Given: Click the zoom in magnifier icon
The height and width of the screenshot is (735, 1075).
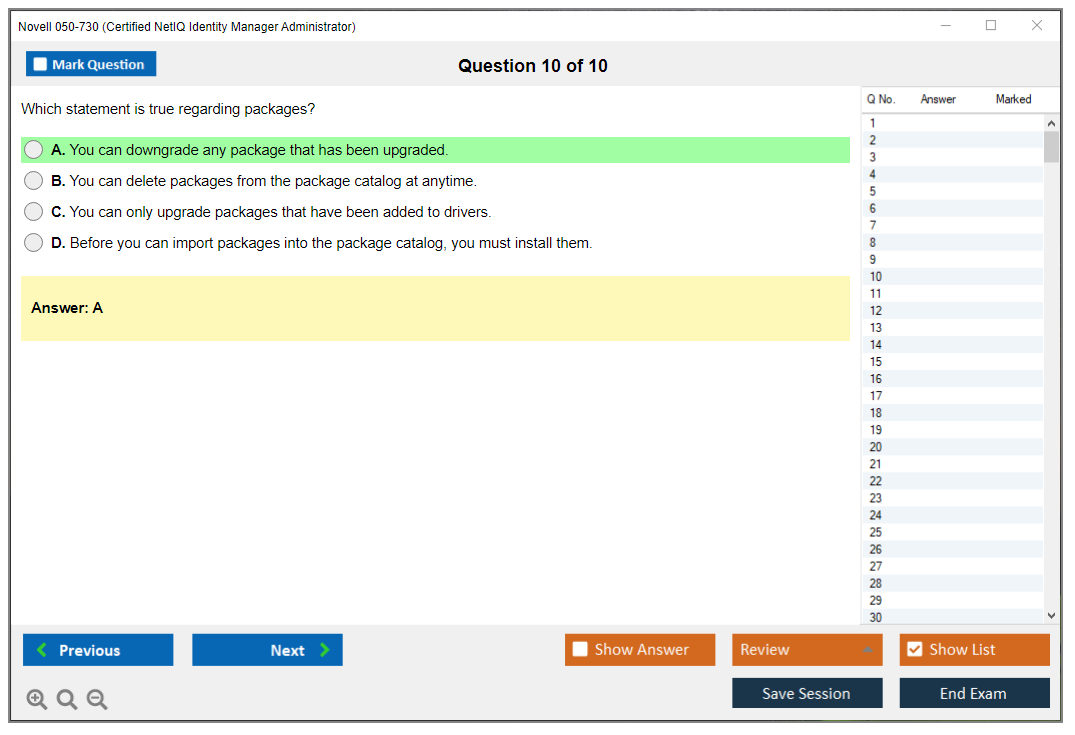Looking at the screenshot, I should [37, 699].
